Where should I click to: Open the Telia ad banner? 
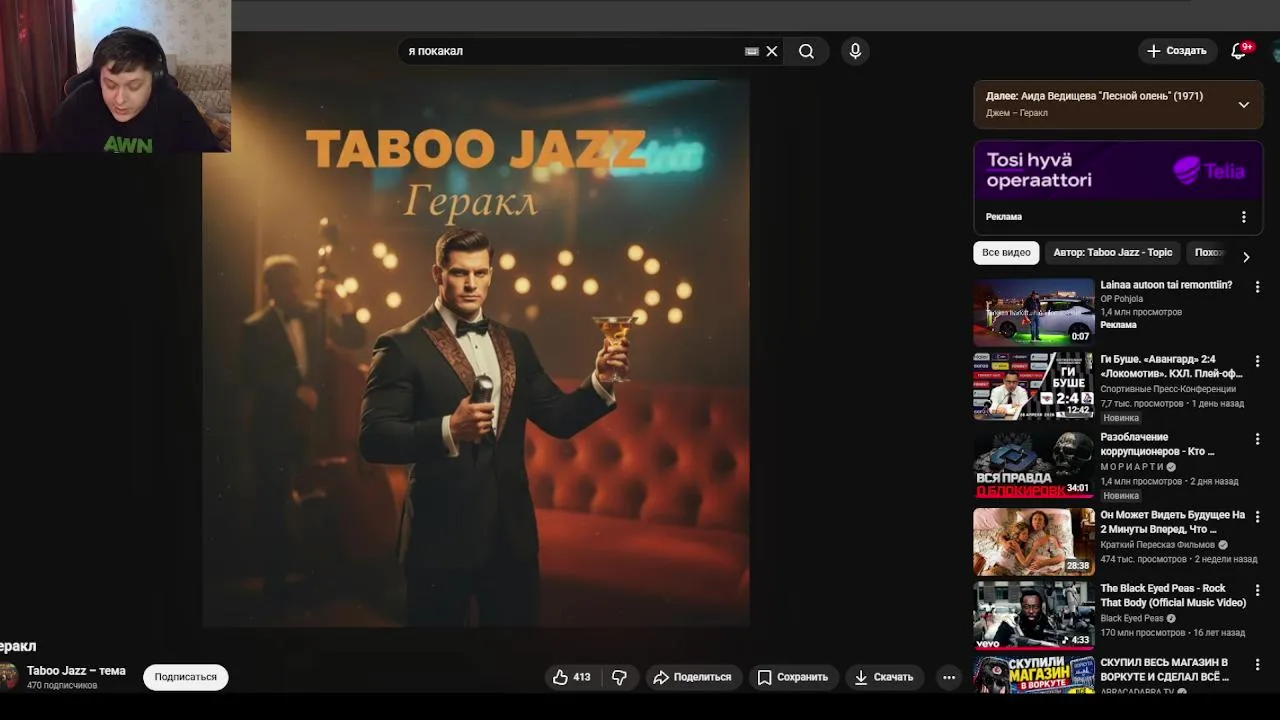coord(1118,171)
